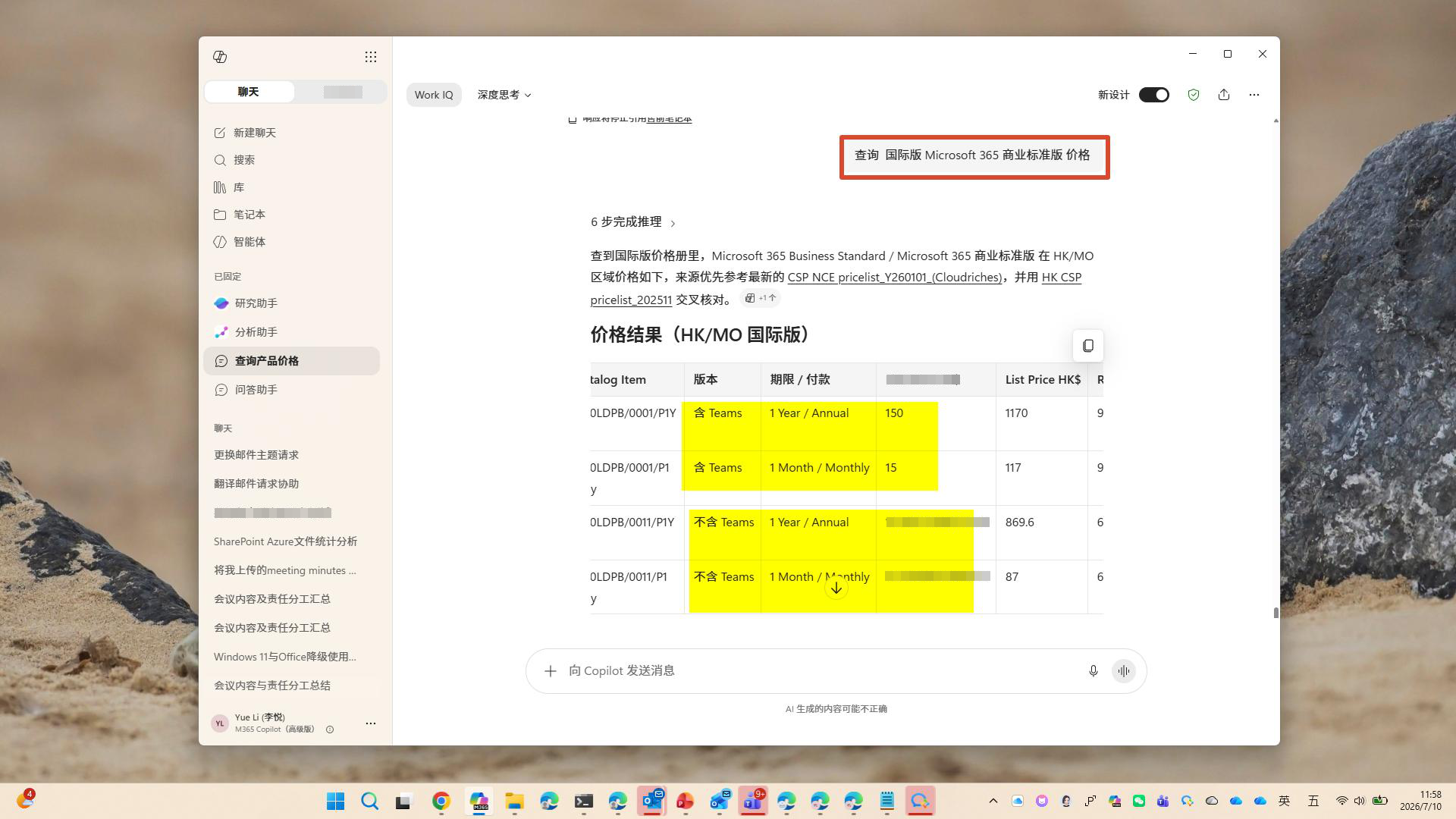Expand the 6 步完成推理 reasoning steps
1456x819 pixels.
pyautogui.click(x=633, y=222)
